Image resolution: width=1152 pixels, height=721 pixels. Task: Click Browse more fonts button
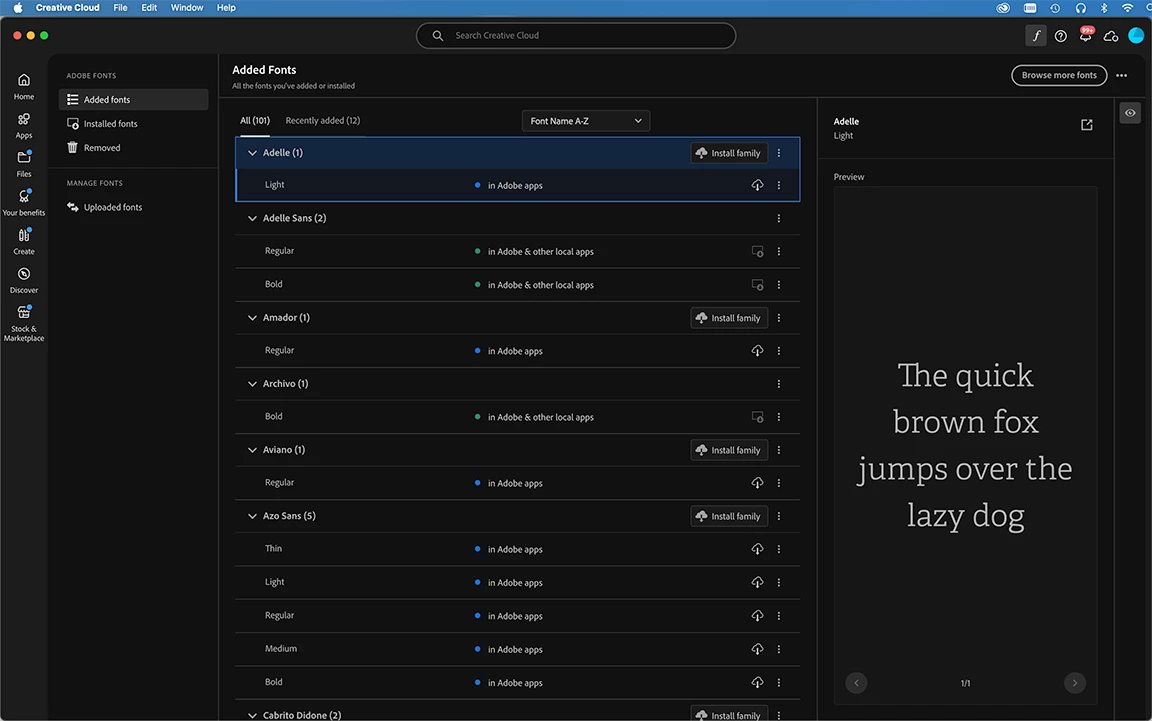click(1059, 75)
